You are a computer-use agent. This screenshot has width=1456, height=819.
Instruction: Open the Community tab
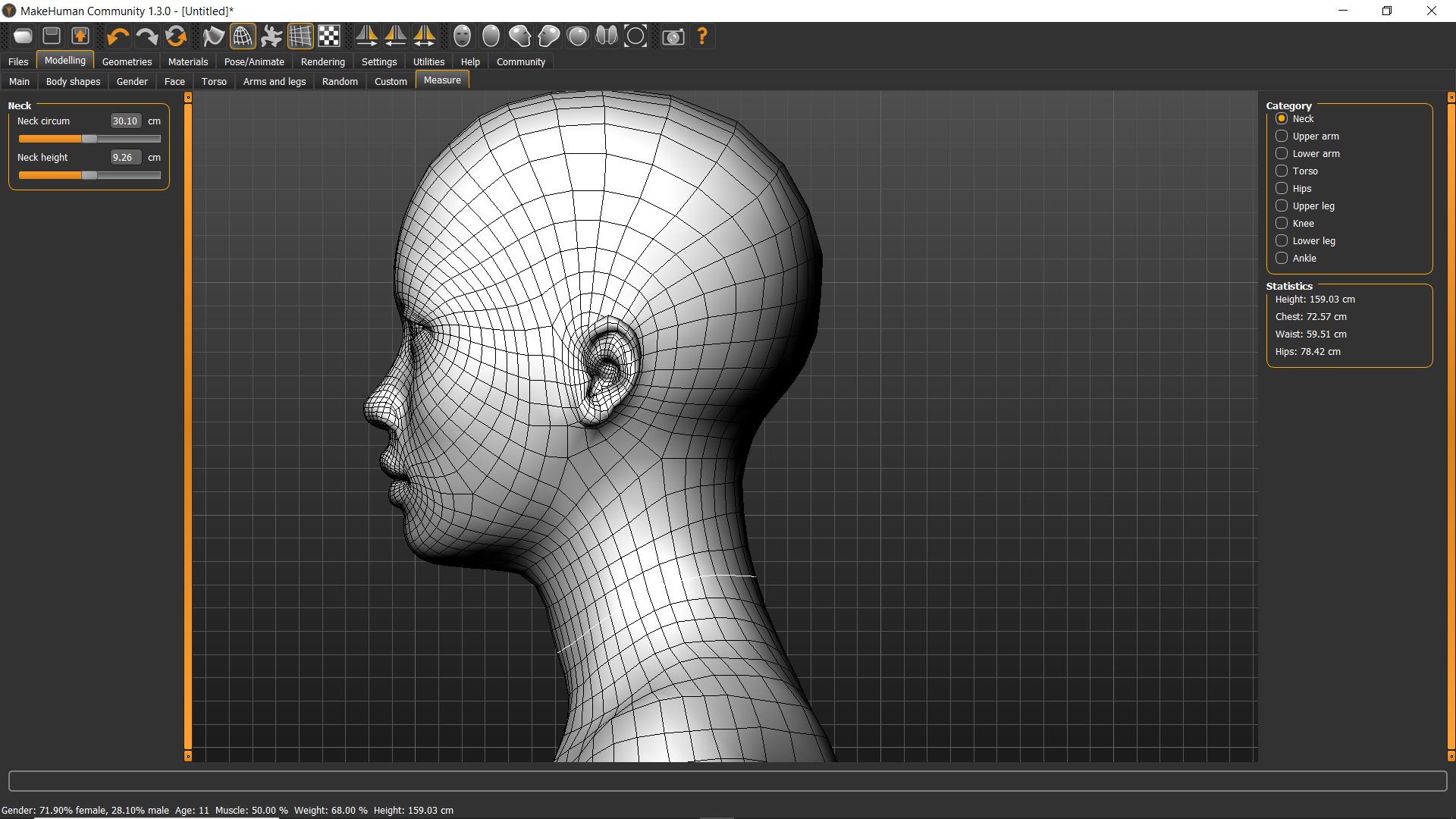(x=520, y=62)
